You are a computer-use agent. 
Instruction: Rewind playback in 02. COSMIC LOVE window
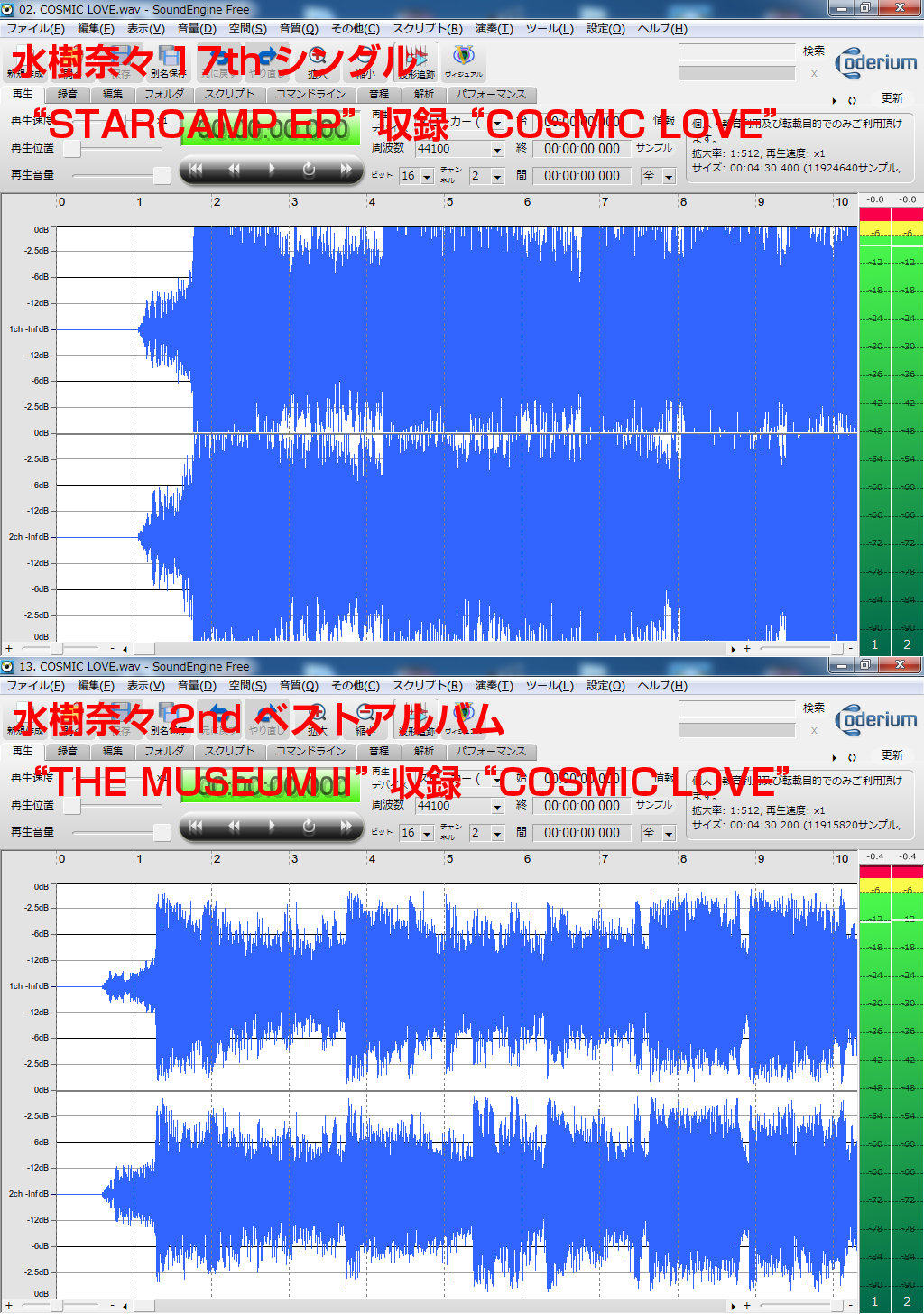234,170
